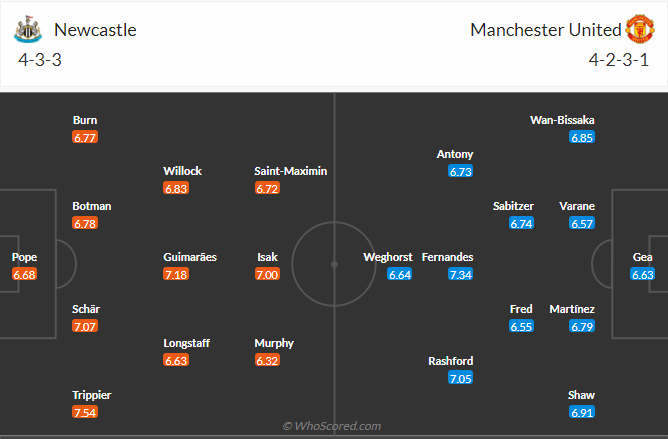The width and height of the screenshot is (668, 439).
Task: Select player name Weghorst
Action: tap(388, 257)
